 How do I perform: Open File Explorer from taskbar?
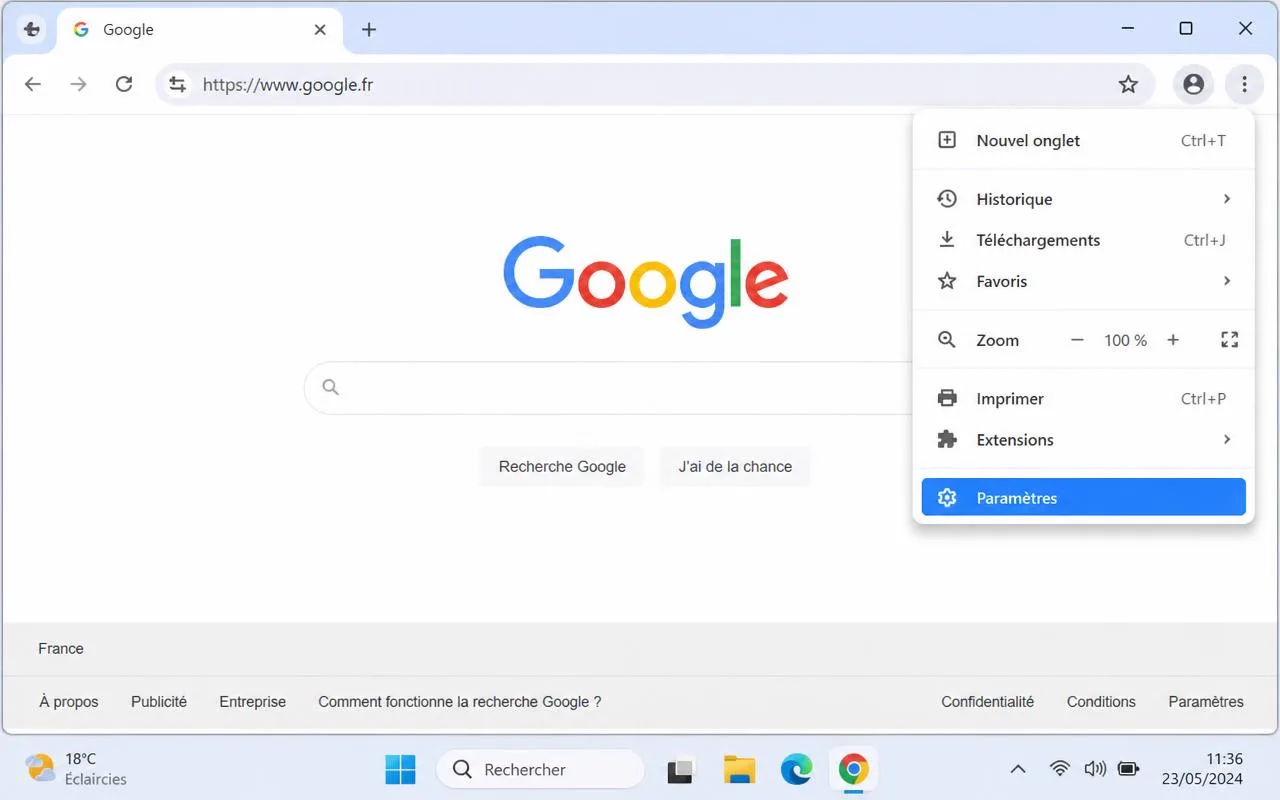coord(739,770)
